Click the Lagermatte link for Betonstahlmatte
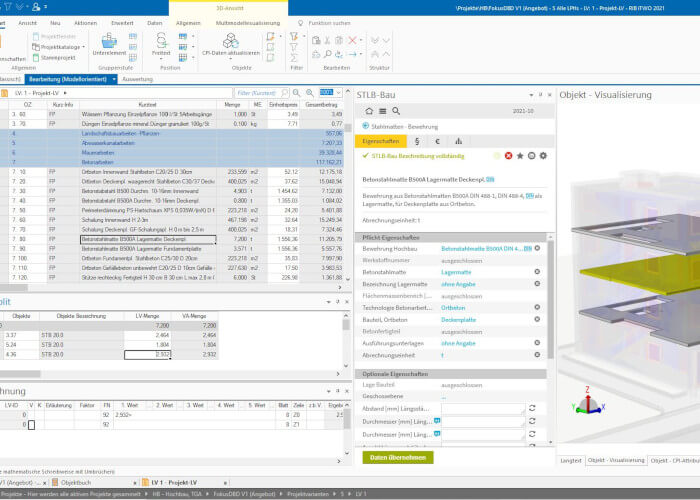700x500 pixels. 456,272
